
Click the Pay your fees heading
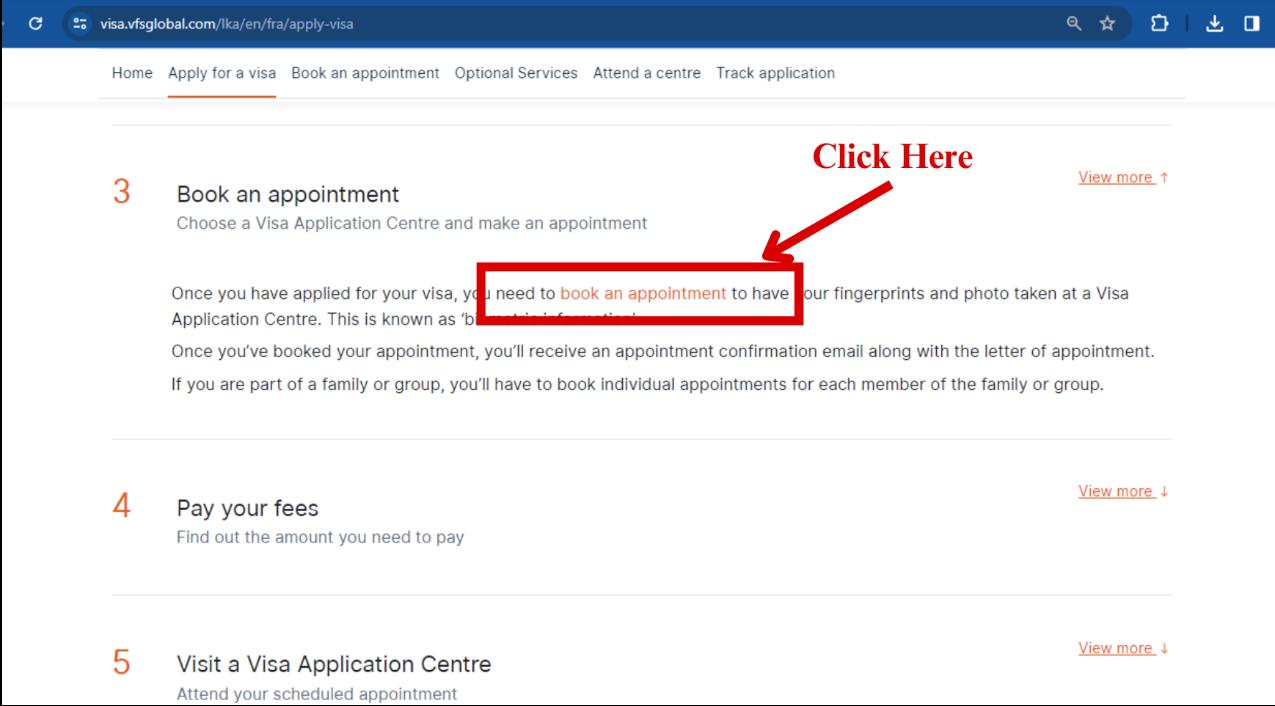(x=247, y=509)
